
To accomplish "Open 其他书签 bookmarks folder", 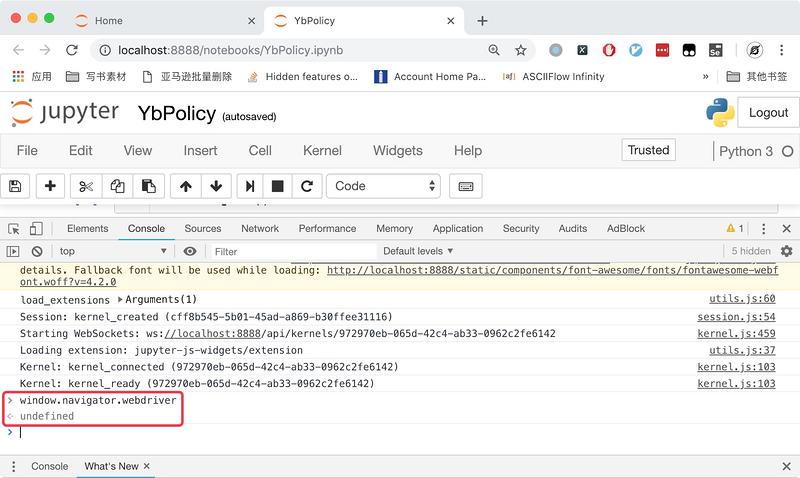I will [757, 77].
